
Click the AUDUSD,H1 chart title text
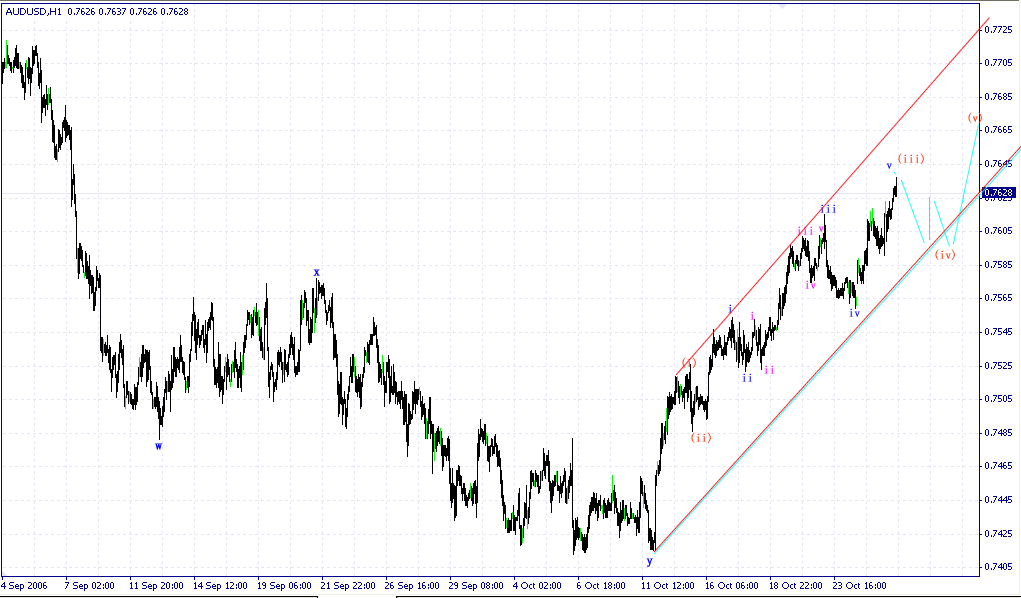[x=33, y=11]
